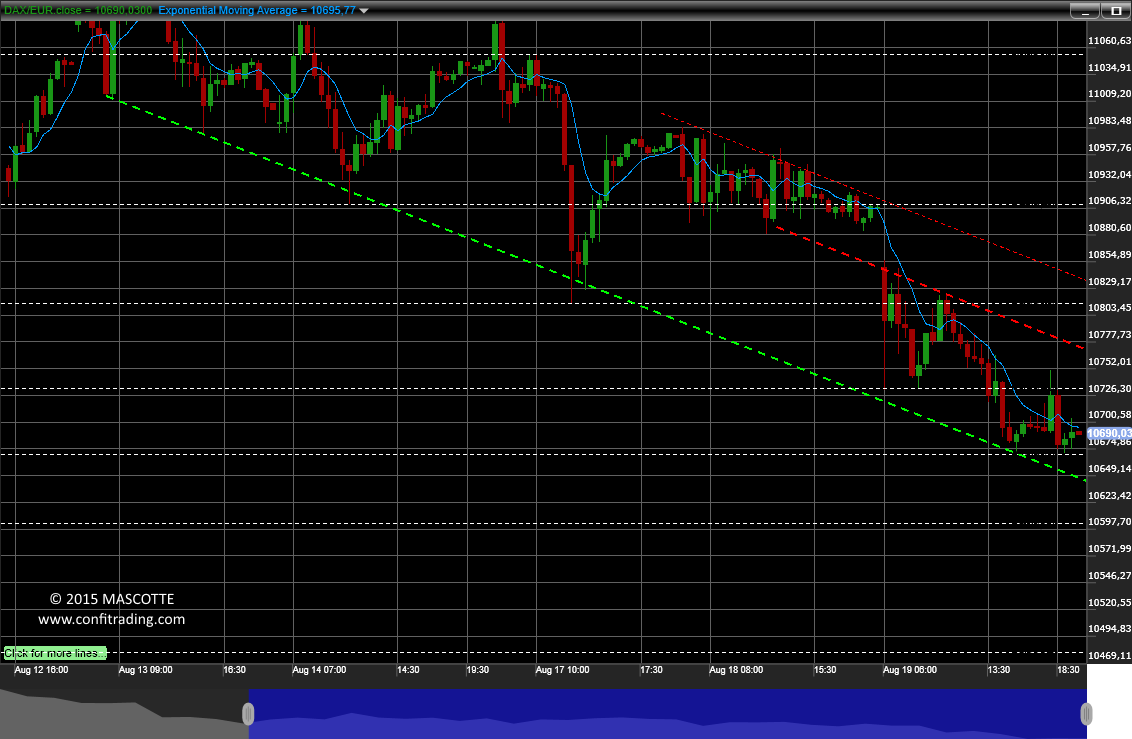Click the time label 'Aug 14 07:00'
1132x739 pixels.
319,670
